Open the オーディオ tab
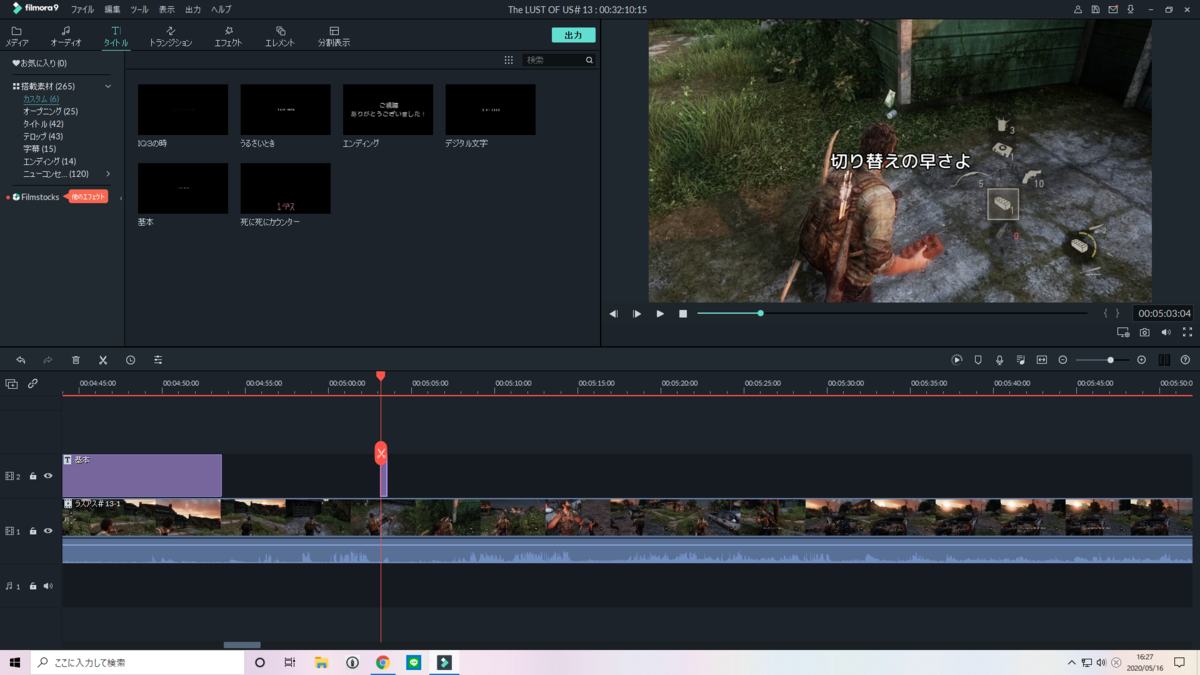 coord(66,37)
